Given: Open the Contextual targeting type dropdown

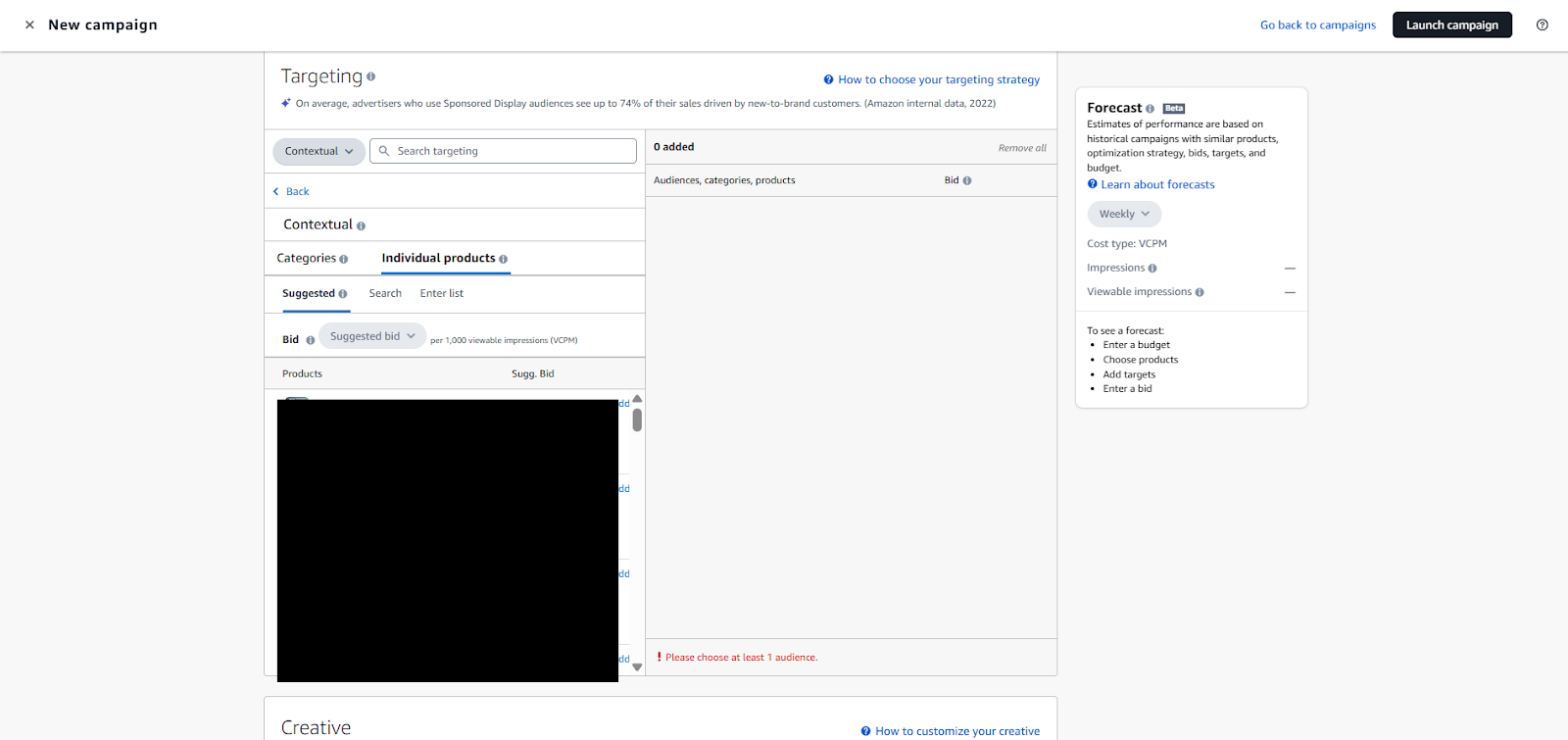Looking at the screenshot, I should 319,151.
